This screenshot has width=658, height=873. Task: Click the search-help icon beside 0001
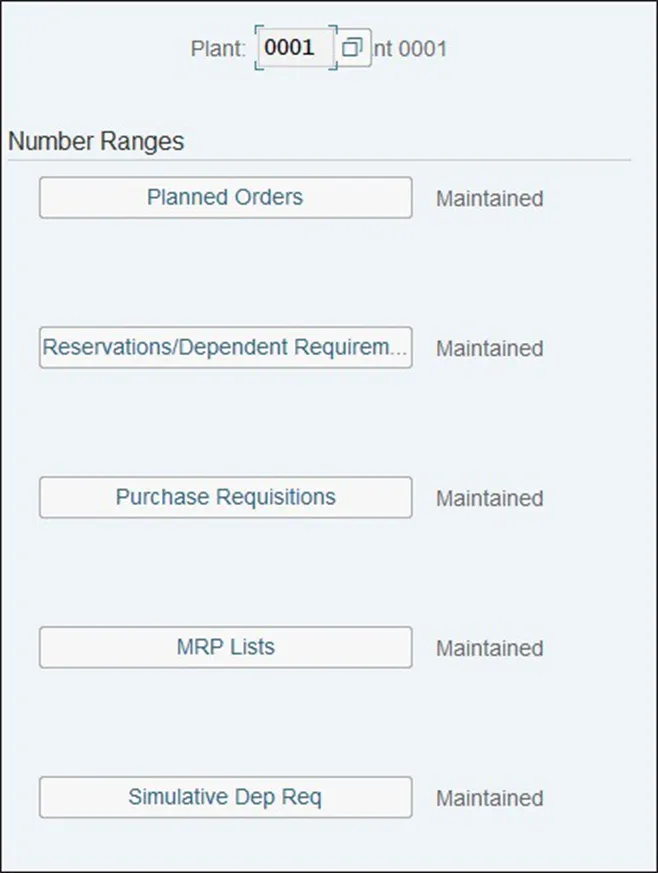(352, 48)
